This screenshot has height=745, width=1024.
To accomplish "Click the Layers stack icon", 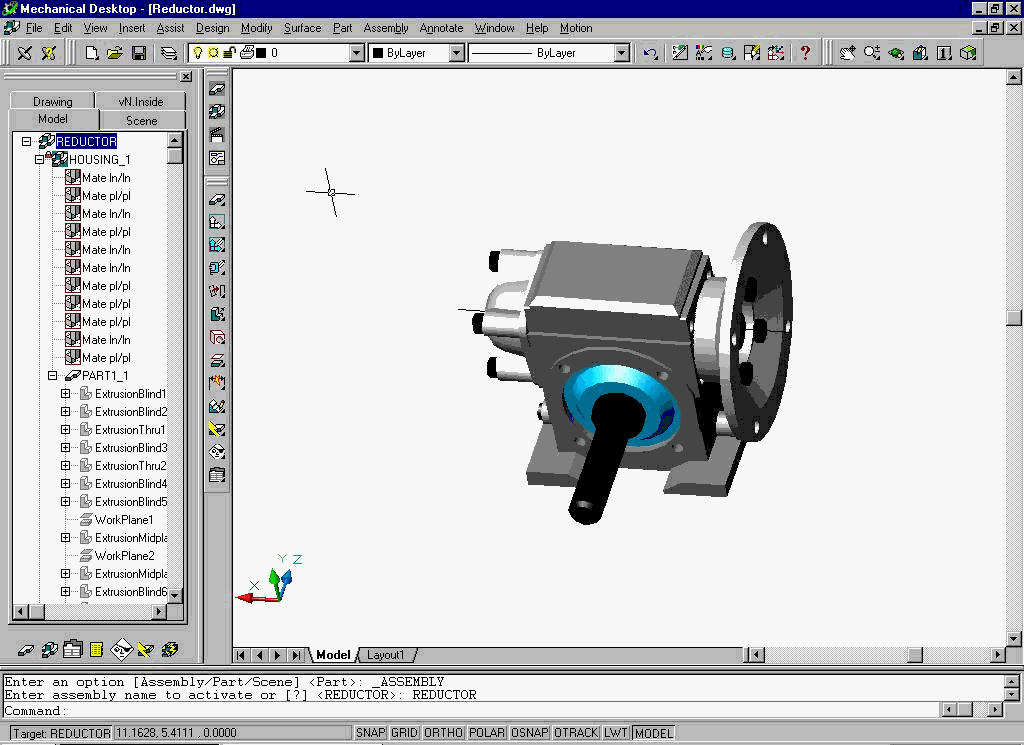I will click(x=168, y=53).
